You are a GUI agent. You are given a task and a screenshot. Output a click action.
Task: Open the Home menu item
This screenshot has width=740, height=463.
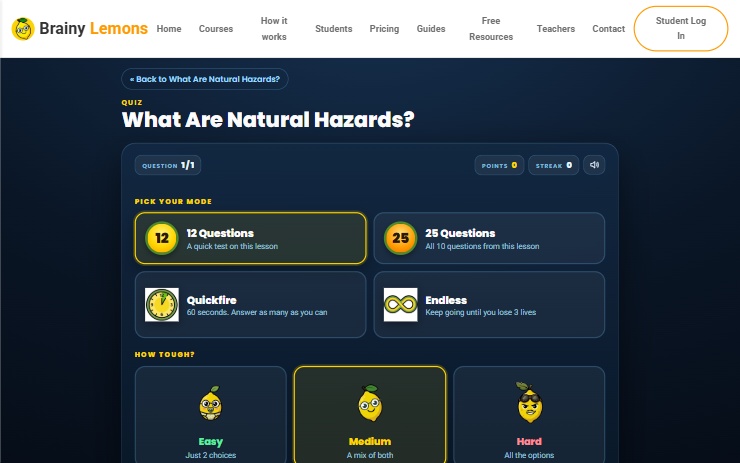click(169, 29)
